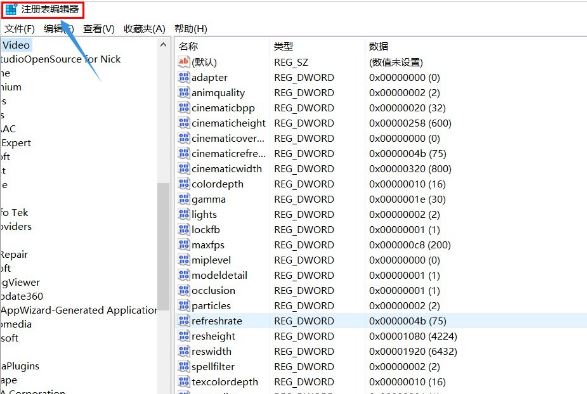Click the DWORD icon next to adapter
Screen dimensions: 587x394
click(x=183, y=77)
